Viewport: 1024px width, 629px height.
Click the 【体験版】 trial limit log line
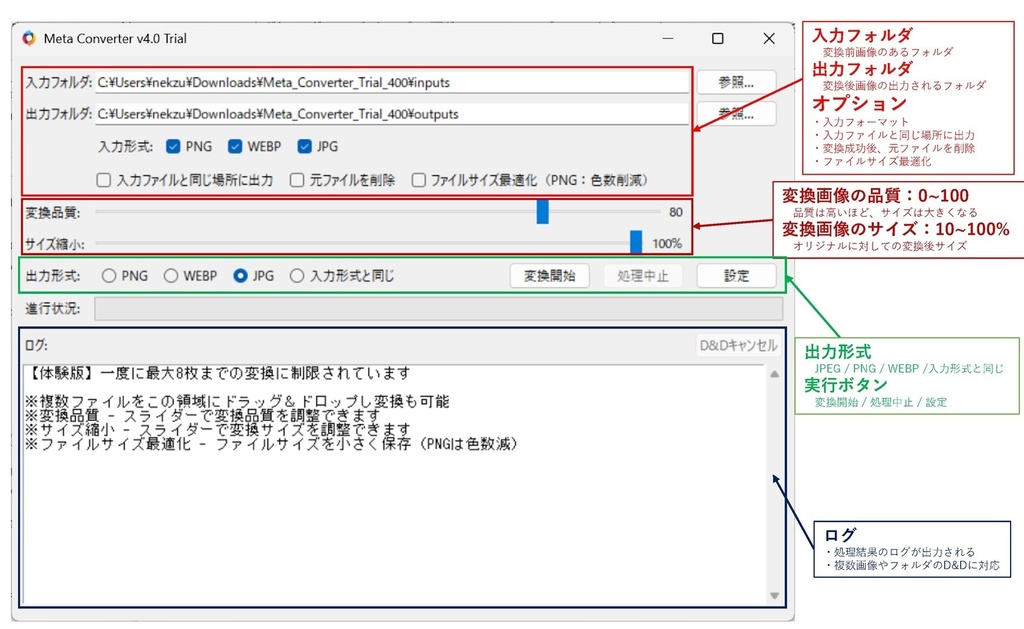pos(218,373)
